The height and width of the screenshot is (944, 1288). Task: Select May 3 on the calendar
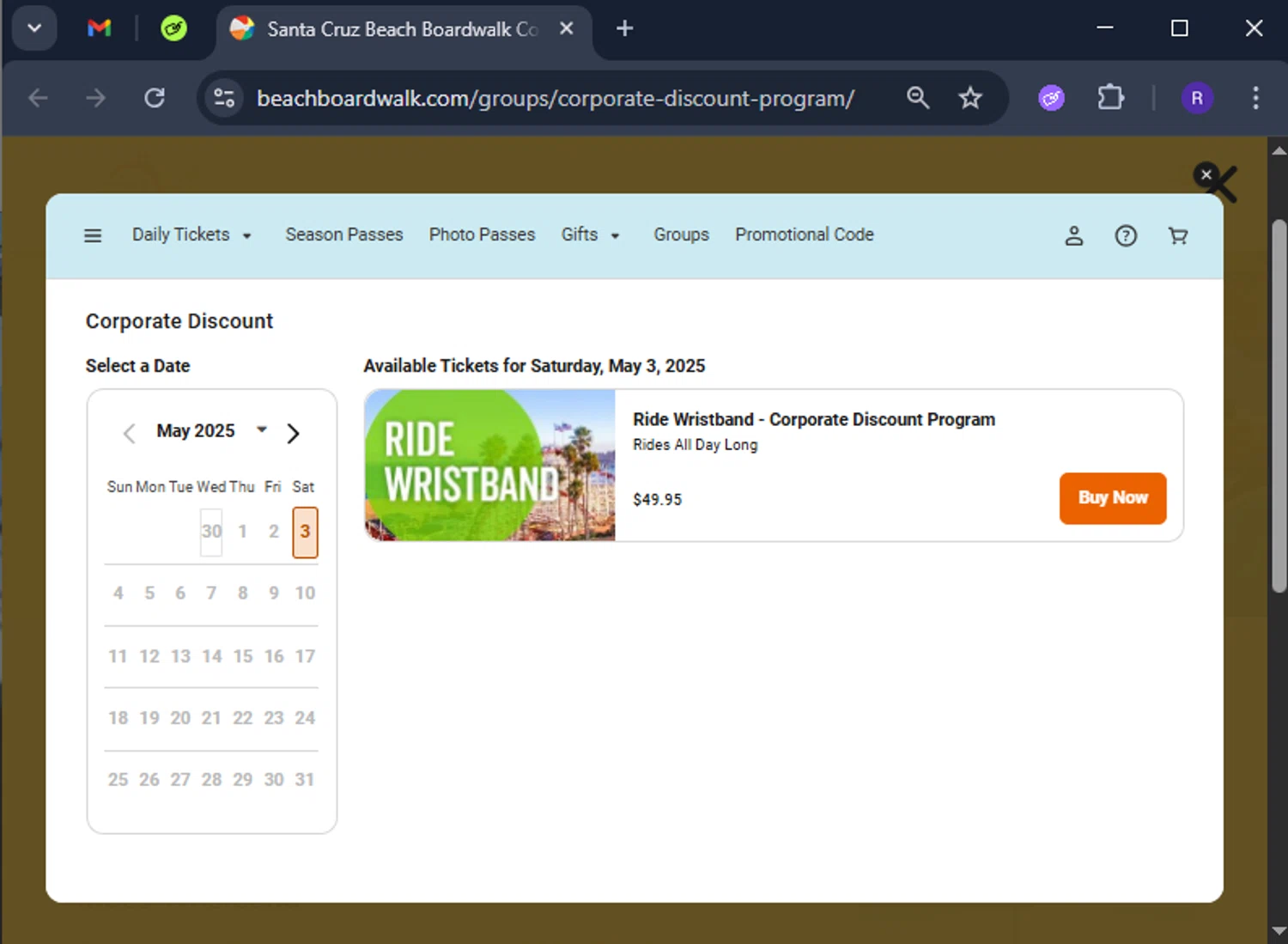[x=305, y=532]
